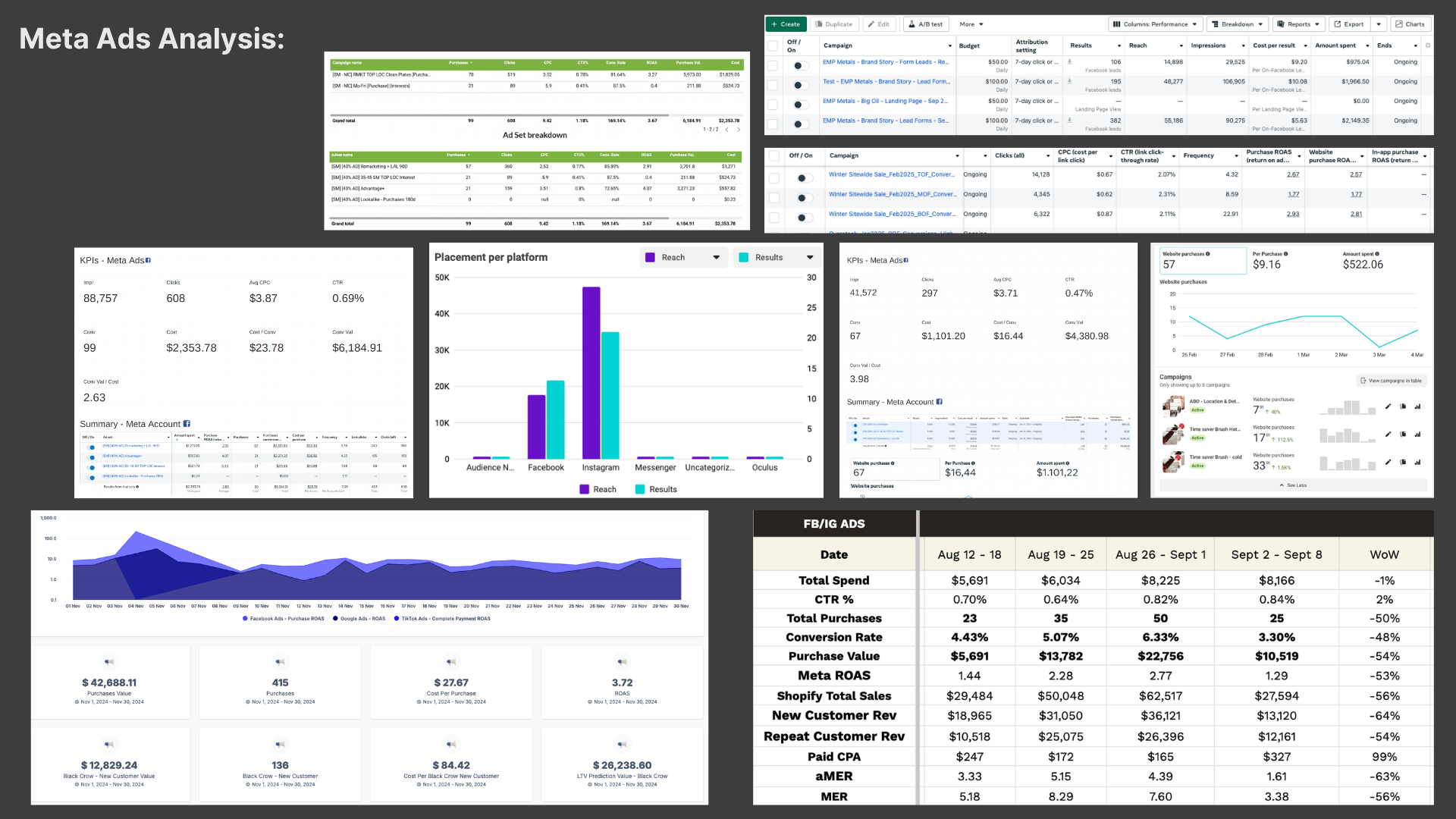The height and width of the screenshot is (819, 1456).
Task: Click duplicate icon for Time saver Brush Hot campaign
Action: point(1403,435)
